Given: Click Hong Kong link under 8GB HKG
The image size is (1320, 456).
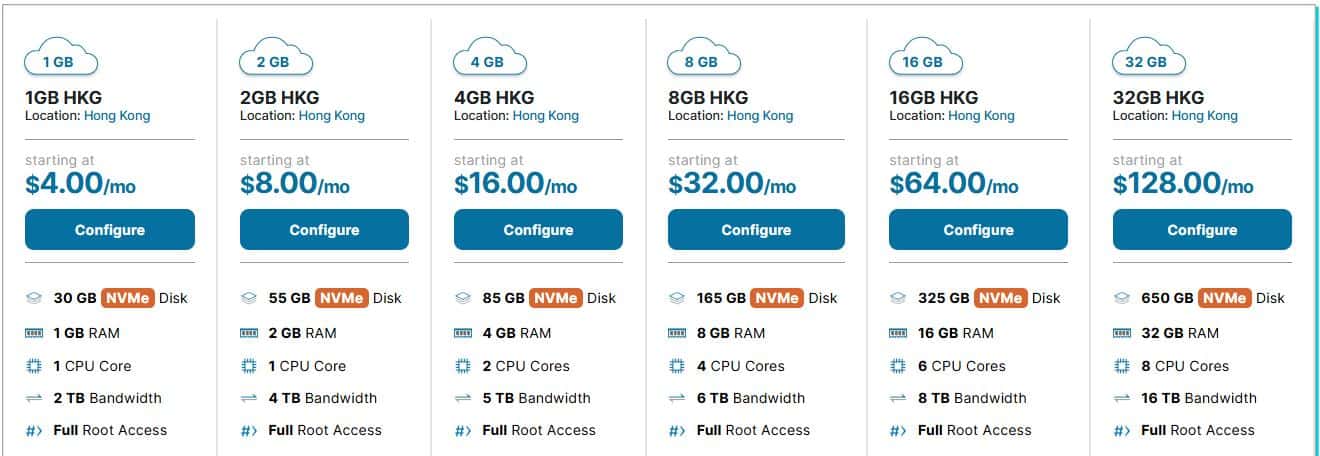Looking at the screenshot, I should coord(759,115).
